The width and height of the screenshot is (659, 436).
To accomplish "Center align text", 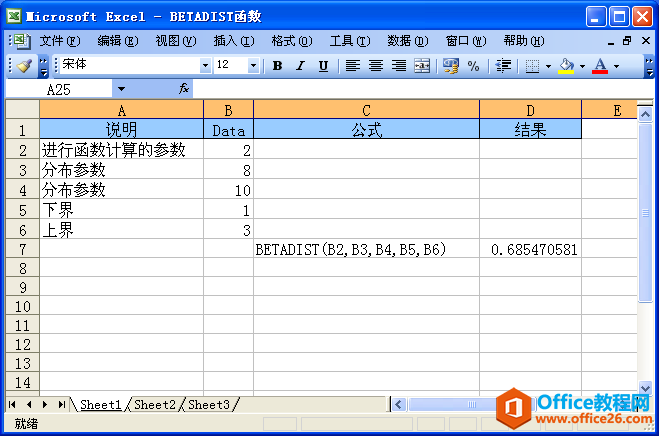I will pyautogui.click(x=376, y=66).
